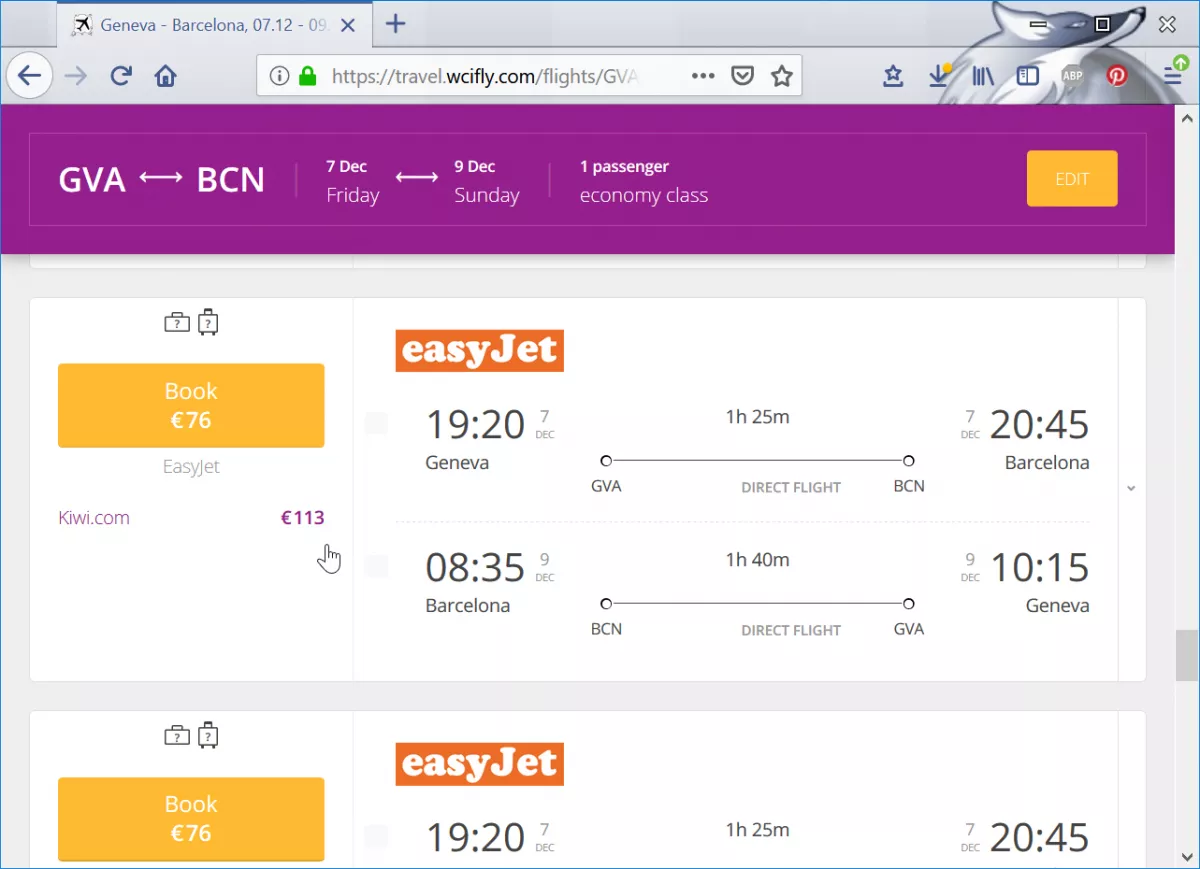Open the bookmarks menu toolbar icon
This screenshot has width=1200, height=869.
click(893, 76)
